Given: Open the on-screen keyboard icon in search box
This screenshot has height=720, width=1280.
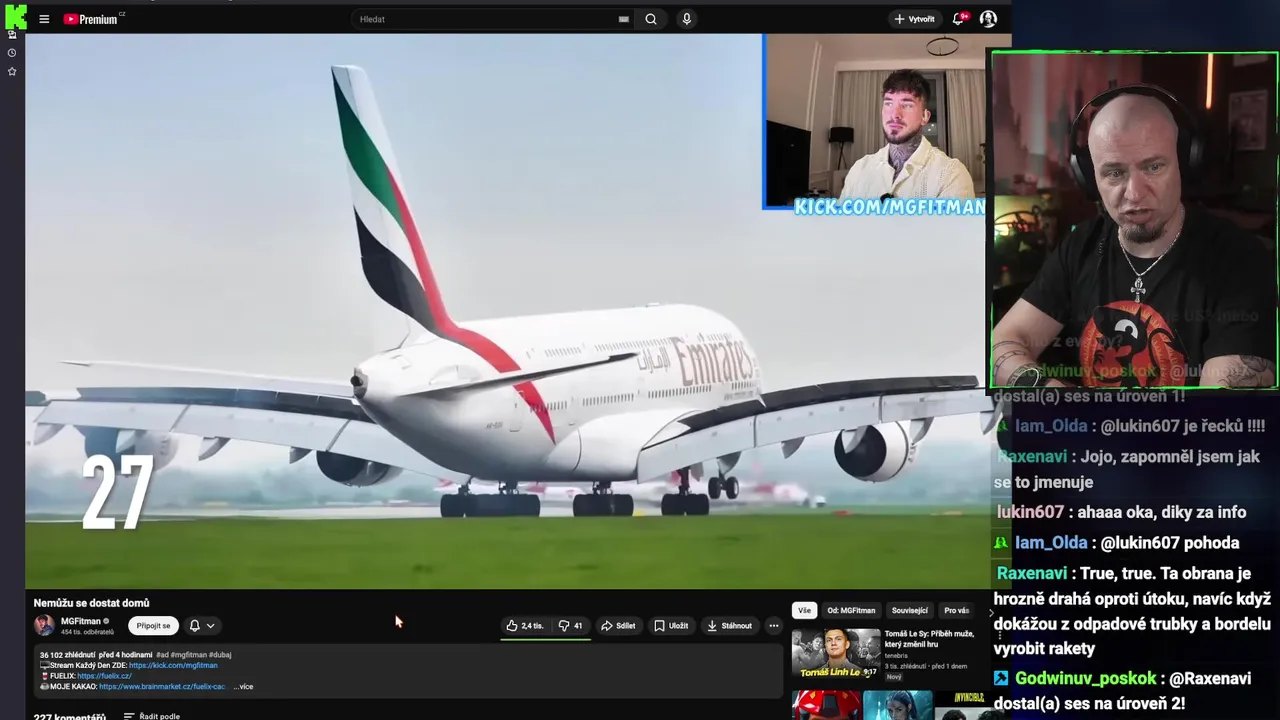Looking at the screenshot, I should [x=624, y=19].
